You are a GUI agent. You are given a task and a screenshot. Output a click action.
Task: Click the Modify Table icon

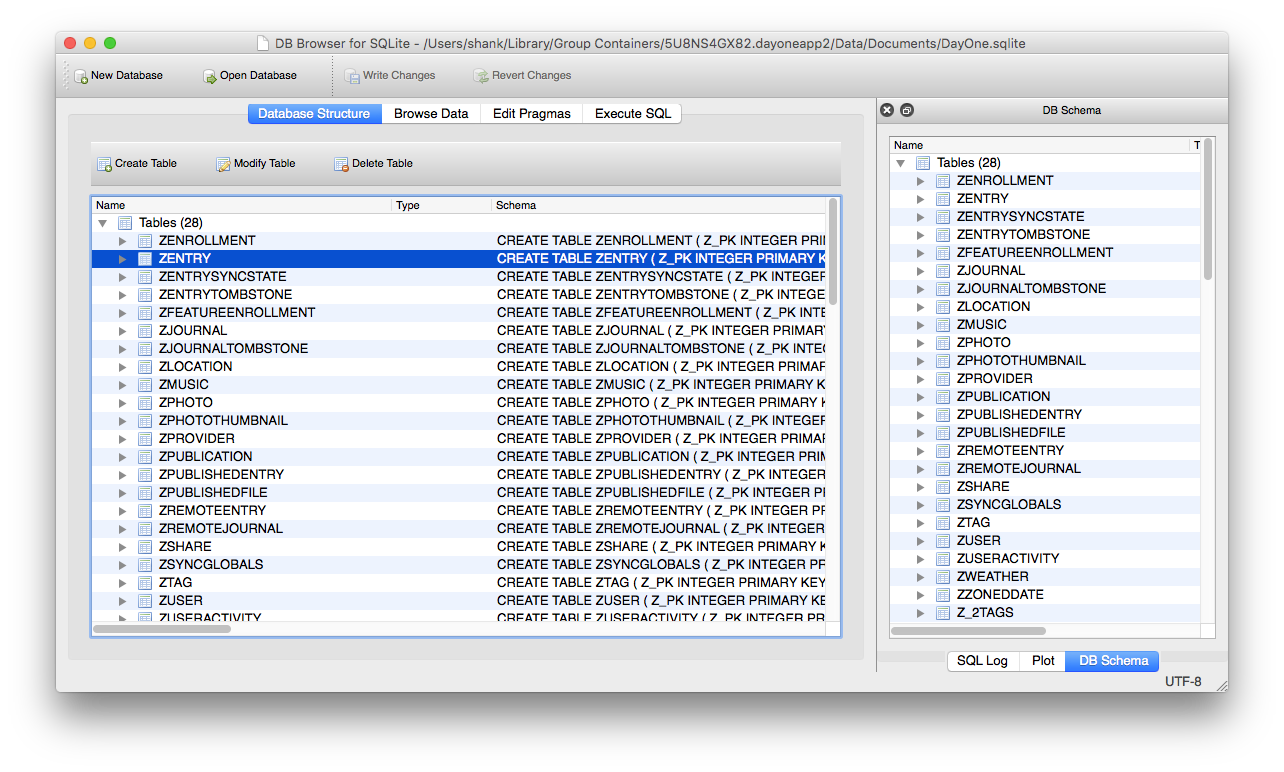224,164
